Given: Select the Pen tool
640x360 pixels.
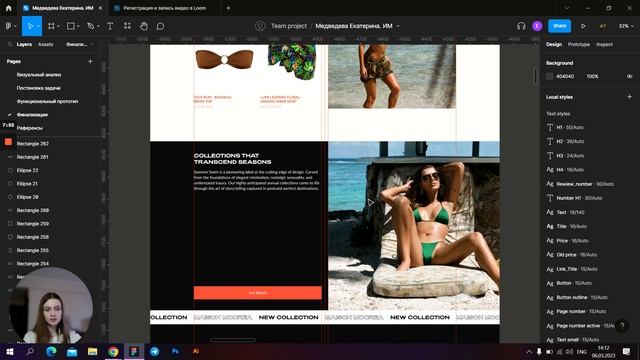Looking at the screenshot, I should (x=91, y=26).
